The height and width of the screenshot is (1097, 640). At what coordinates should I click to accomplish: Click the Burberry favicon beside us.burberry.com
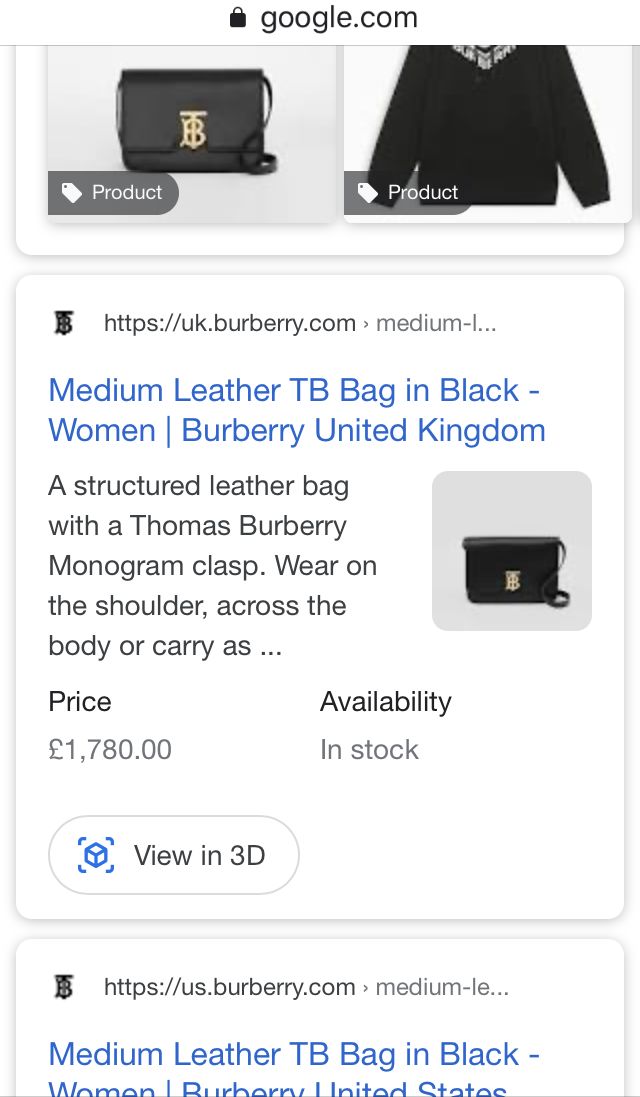63,987
